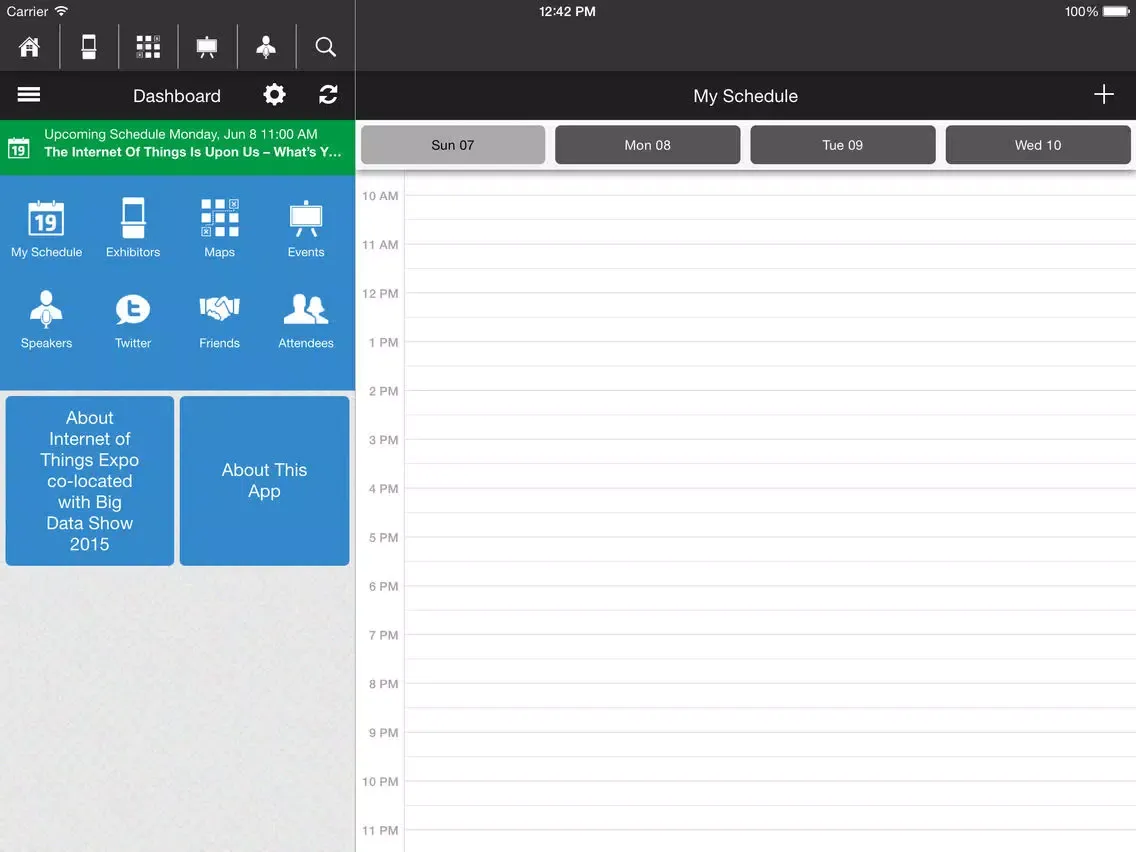The image size is (1136, 852).
Task: Open My Schedule dashboard tile
Action: [x=46, y=229]
